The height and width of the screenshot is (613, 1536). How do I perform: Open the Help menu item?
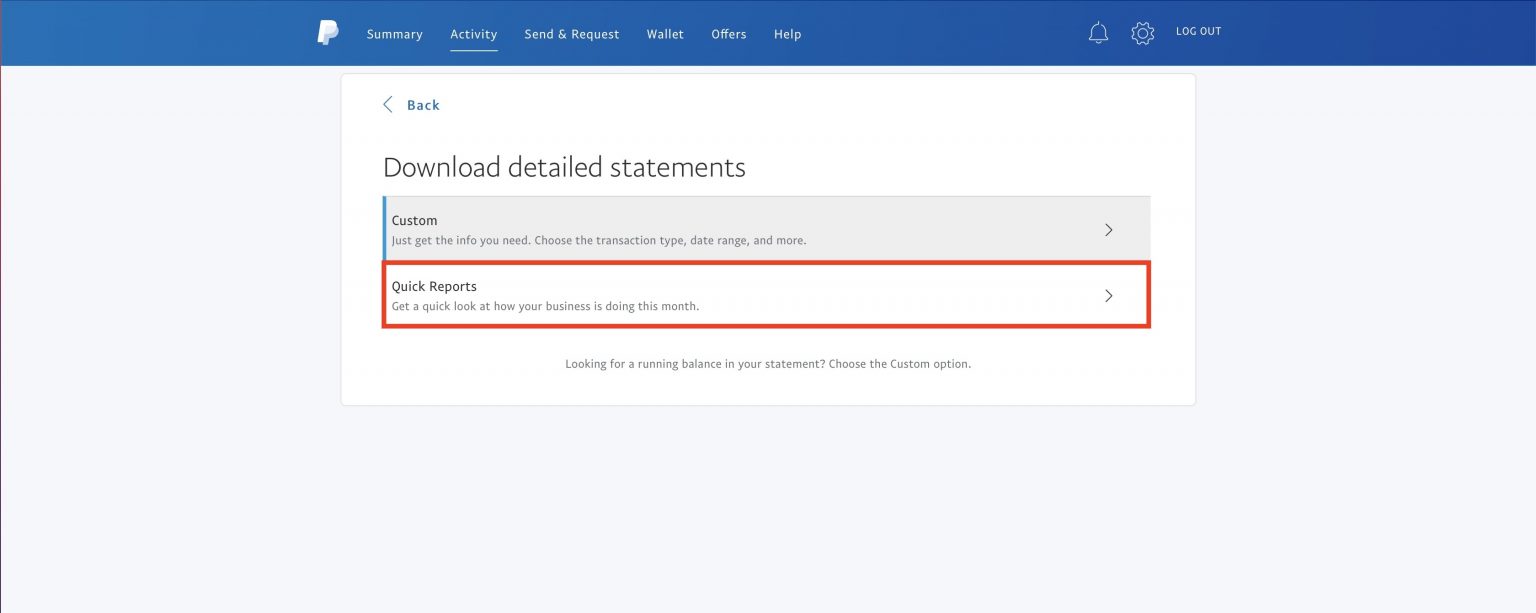coord(787,34)
